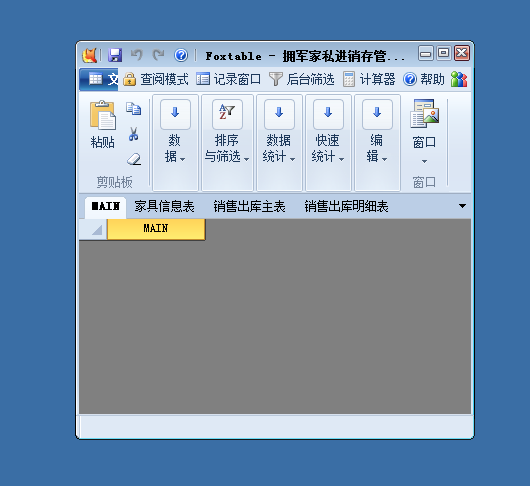Expand the 数据统计 dropdown

[279, 143]
